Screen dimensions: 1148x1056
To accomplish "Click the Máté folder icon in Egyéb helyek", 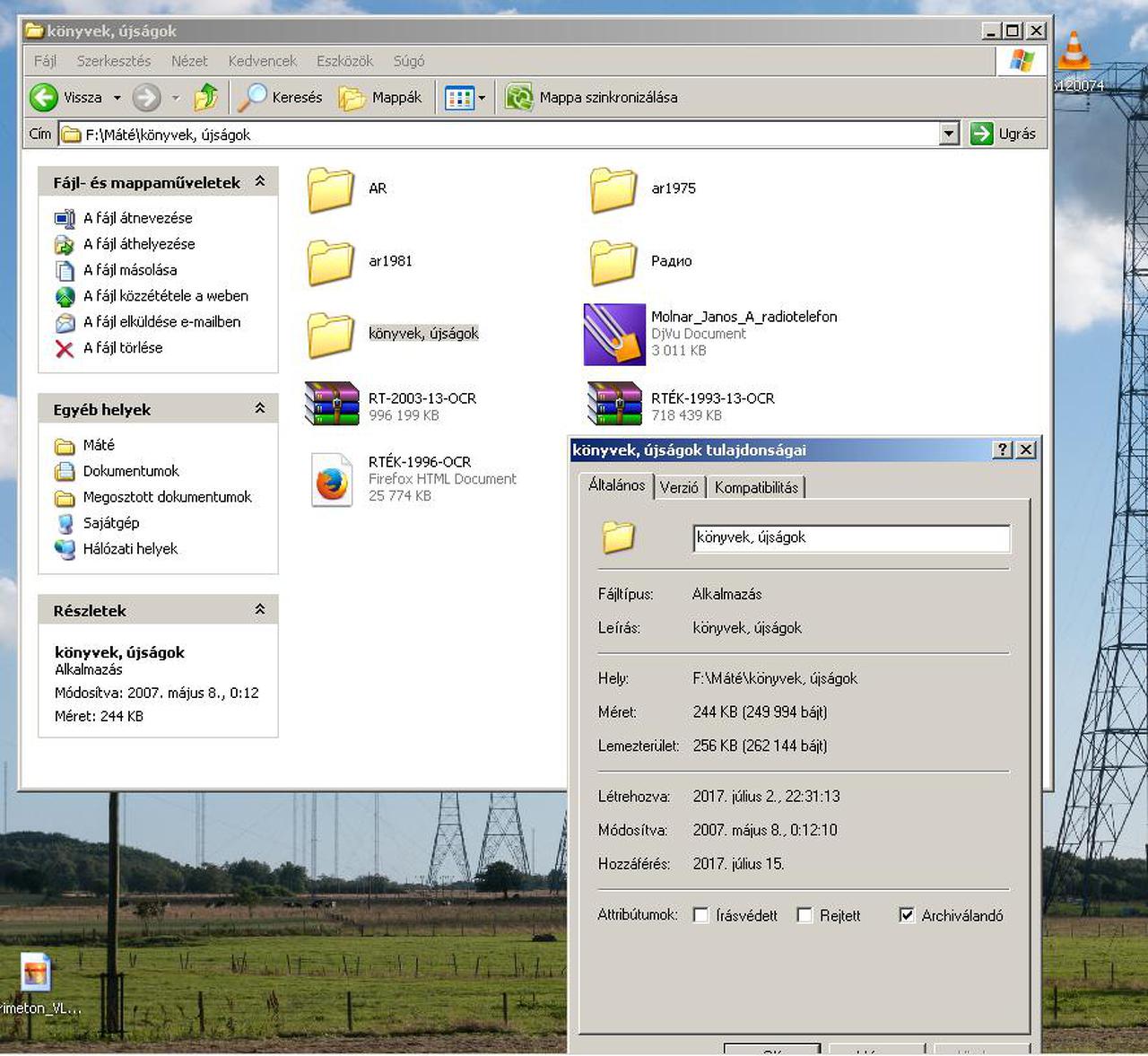I will [65, 445].
